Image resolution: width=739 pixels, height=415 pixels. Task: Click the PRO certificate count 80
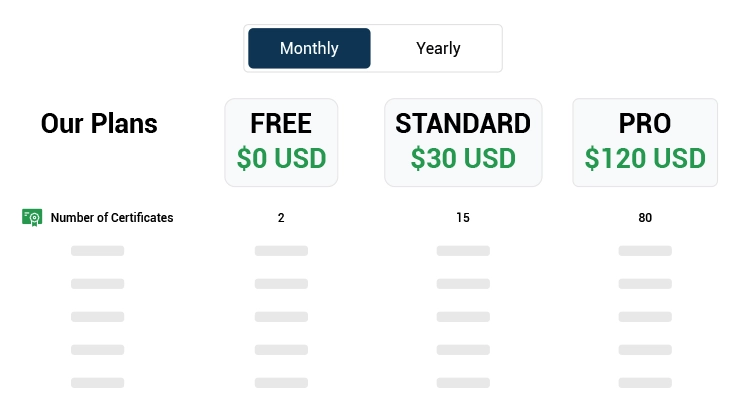pyautogui.click(x=645, y=217)
